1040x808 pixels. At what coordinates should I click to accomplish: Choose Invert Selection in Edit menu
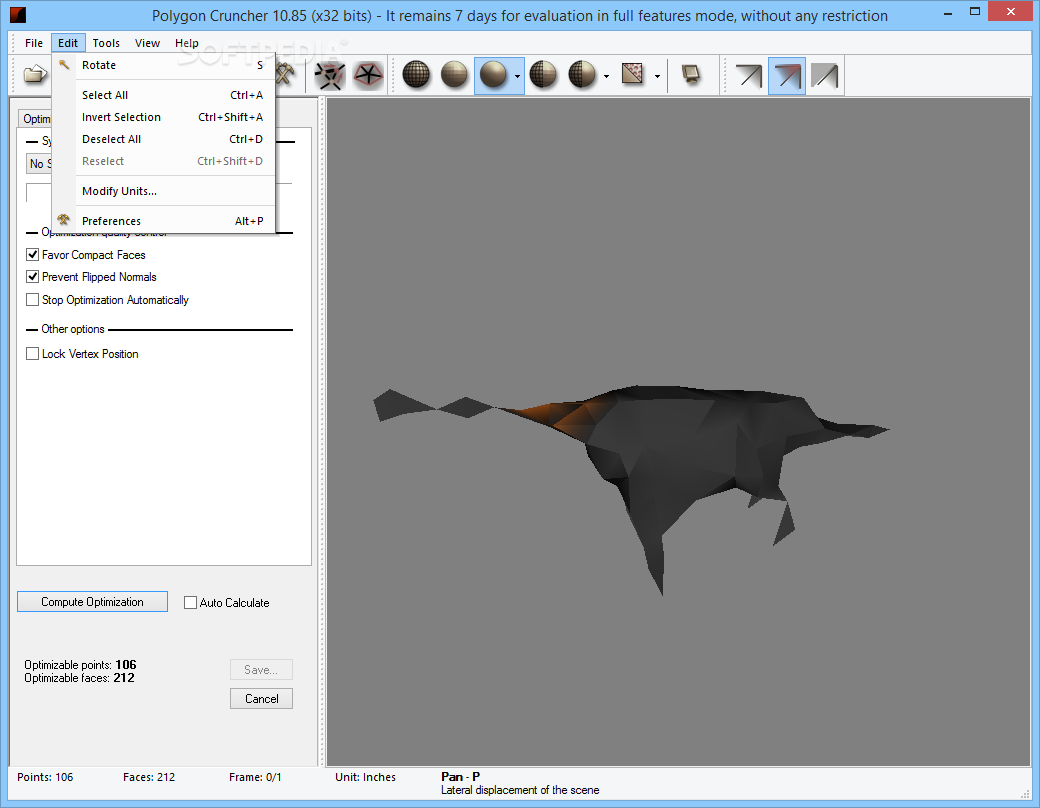coord(164,117)
